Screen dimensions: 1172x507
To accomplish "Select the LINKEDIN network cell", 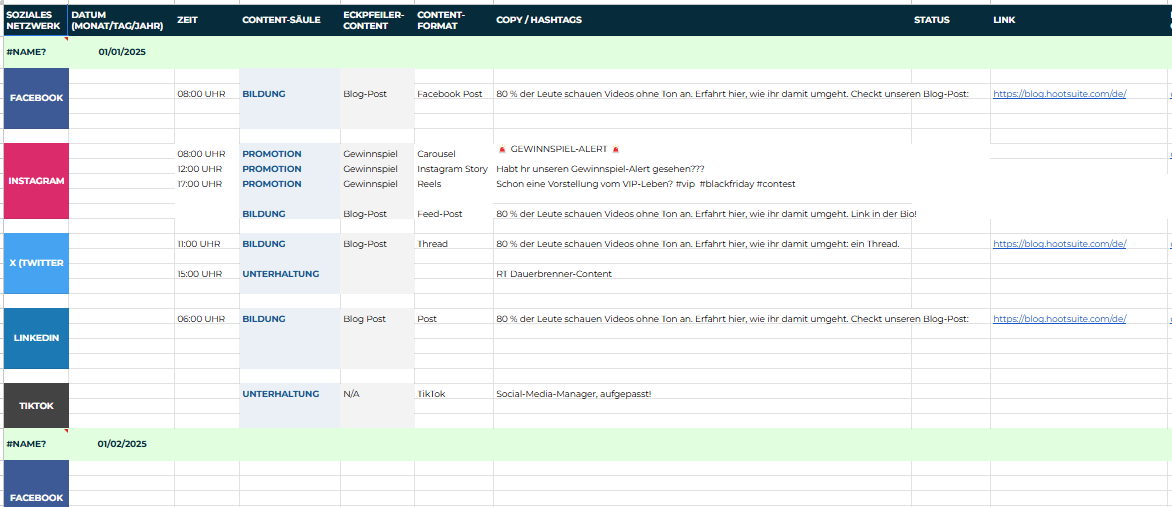I will coord(36,338).
